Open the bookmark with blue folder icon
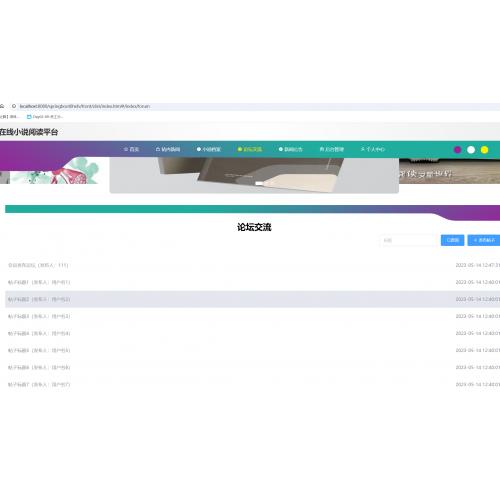 tap(45, 117)
